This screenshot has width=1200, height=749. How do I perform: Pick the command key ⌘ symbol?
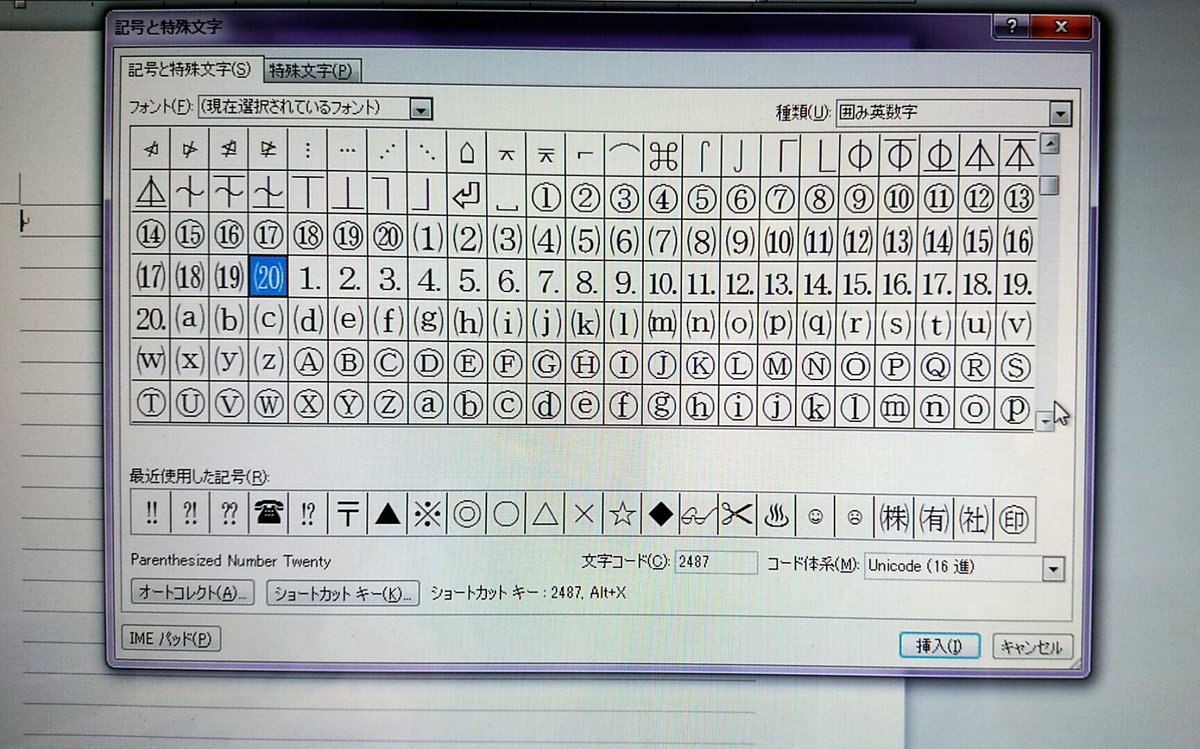click(662, 155)
